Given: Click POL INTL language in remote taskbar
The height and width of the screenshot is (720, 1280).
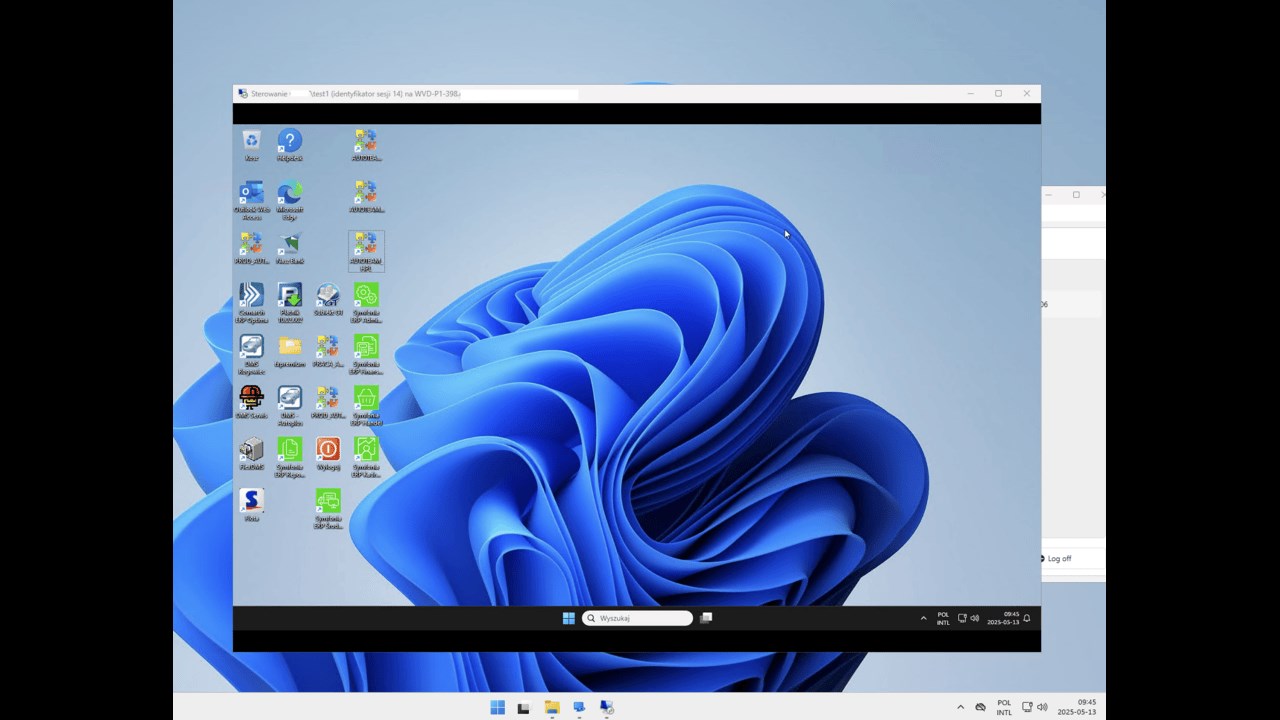Looking at the screenshot, I should 943,618.
